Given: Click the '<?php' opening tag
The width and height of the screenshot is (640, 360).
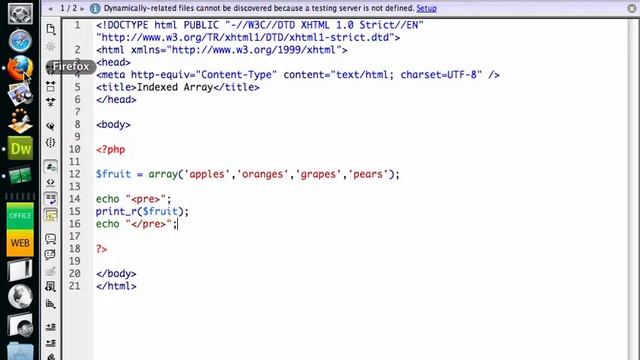Looking at the screenshot, I should click(x=110, y=149).
